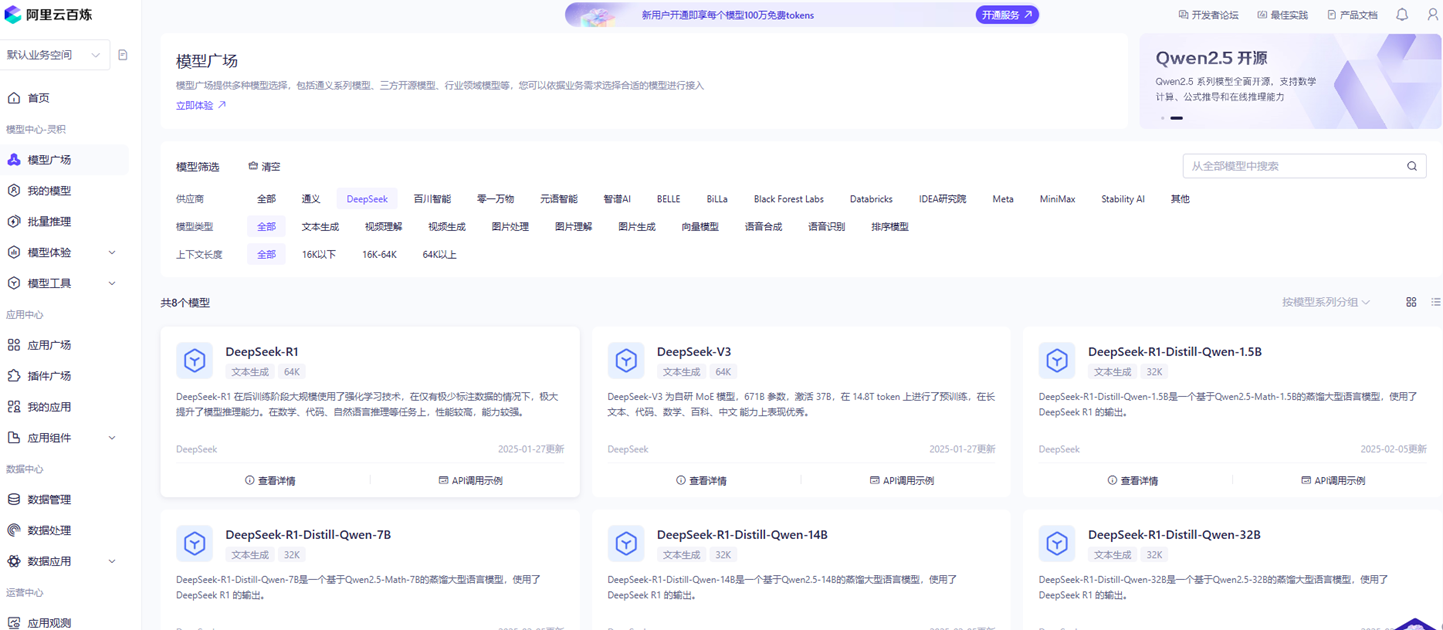1443x630 pixels.
Task: Click the 我的模型 sidebar icon
Action: click(14, 191)
